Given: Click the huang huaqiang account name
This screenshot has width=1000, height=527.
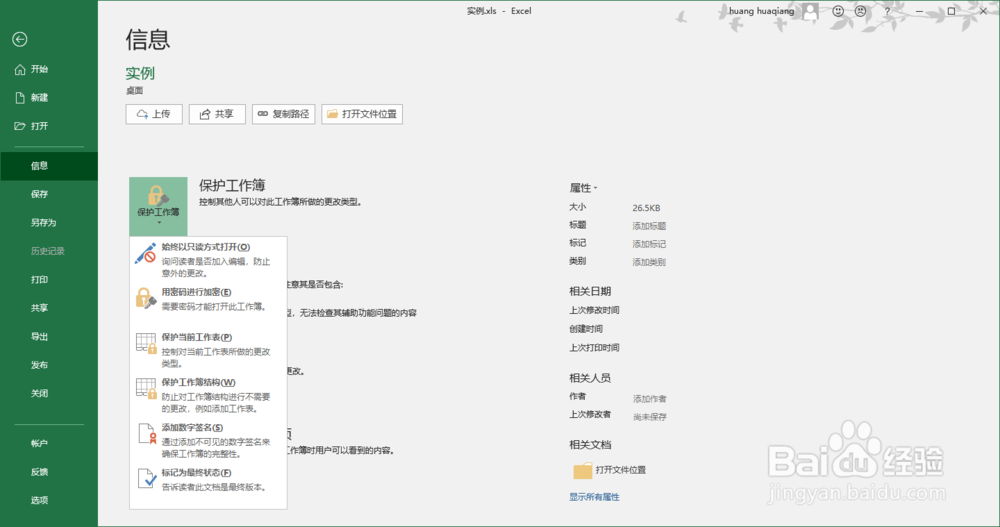Looking at the screenshot, I should [x=761, y=11].
